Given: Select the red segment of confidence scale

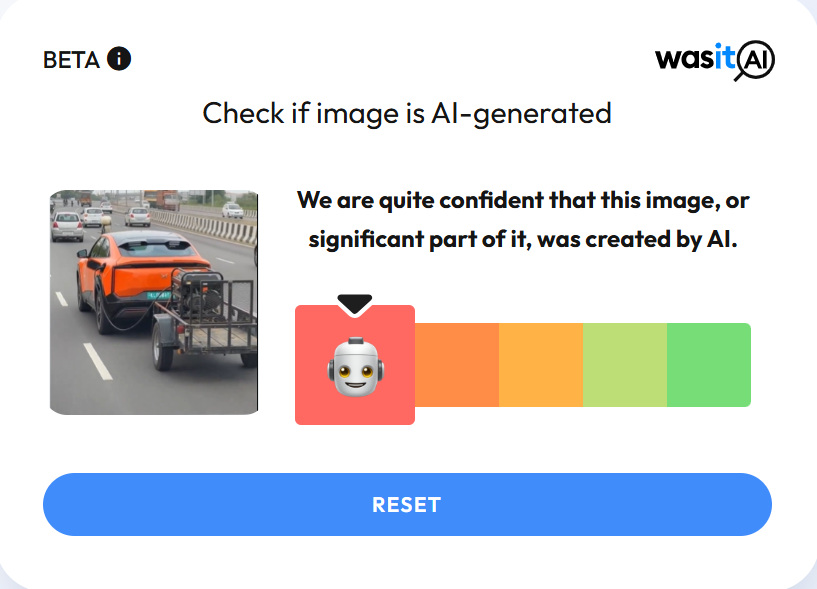Looking at the screenshot, I should pos(355,365).
